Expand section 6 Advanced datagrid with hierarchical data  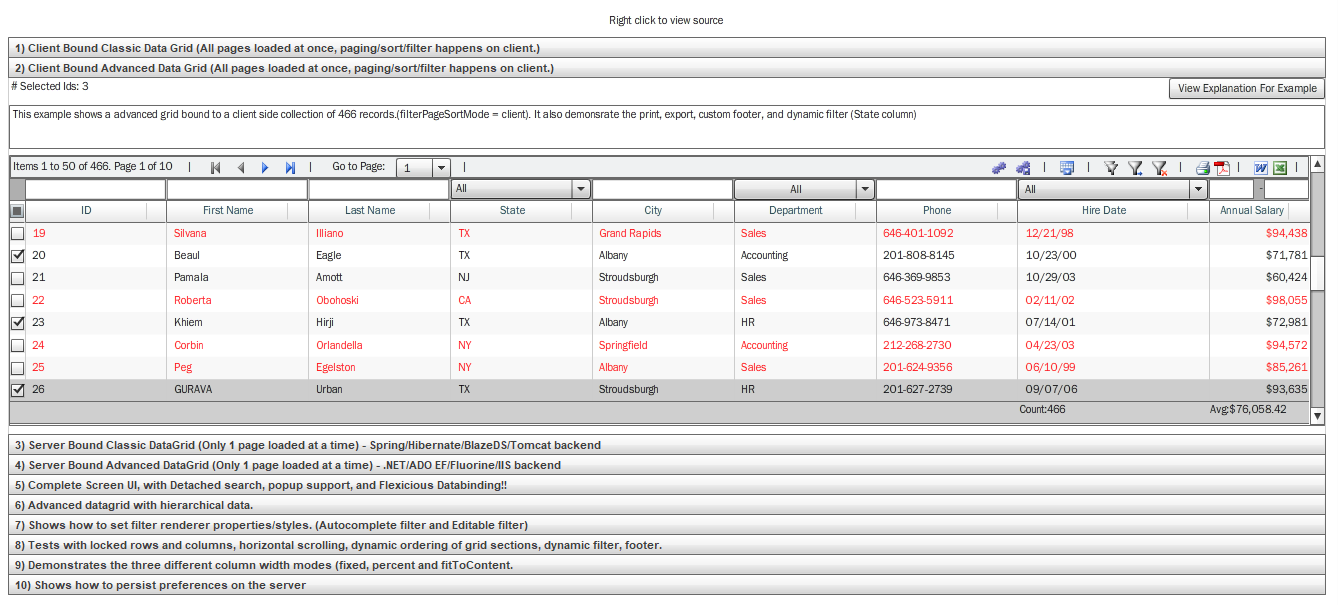click(667, 505)
